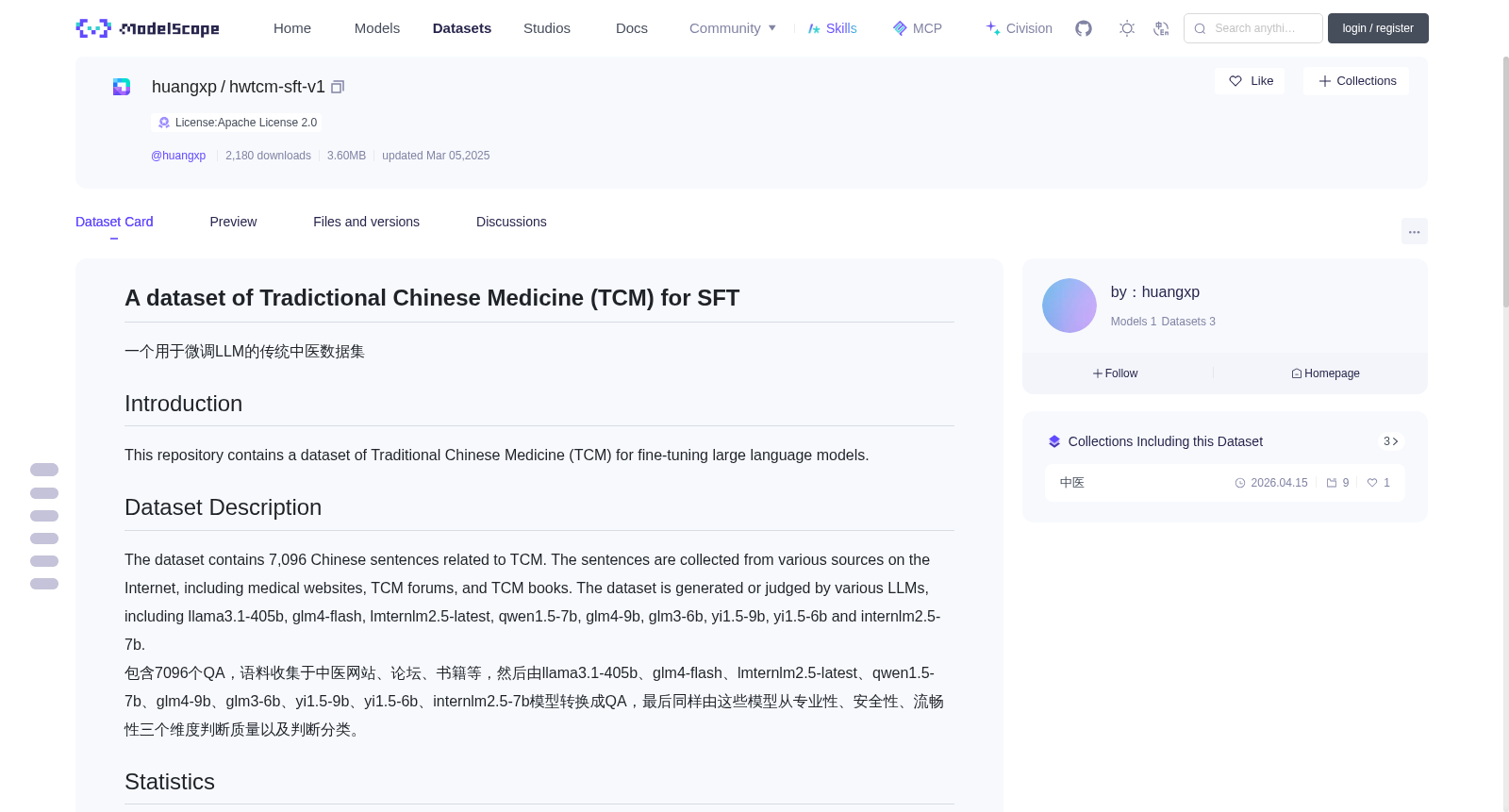Click the MCP diamond icon
This screenshot has height=812, width=1509.
pos(900,28)
